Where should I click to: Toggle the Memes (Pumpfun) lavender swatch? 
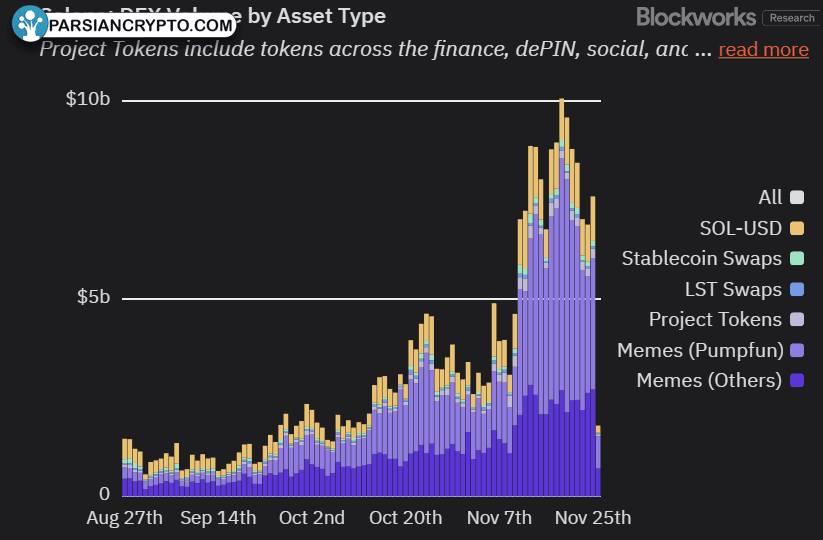pyautogui.click(x=797, y=350)
